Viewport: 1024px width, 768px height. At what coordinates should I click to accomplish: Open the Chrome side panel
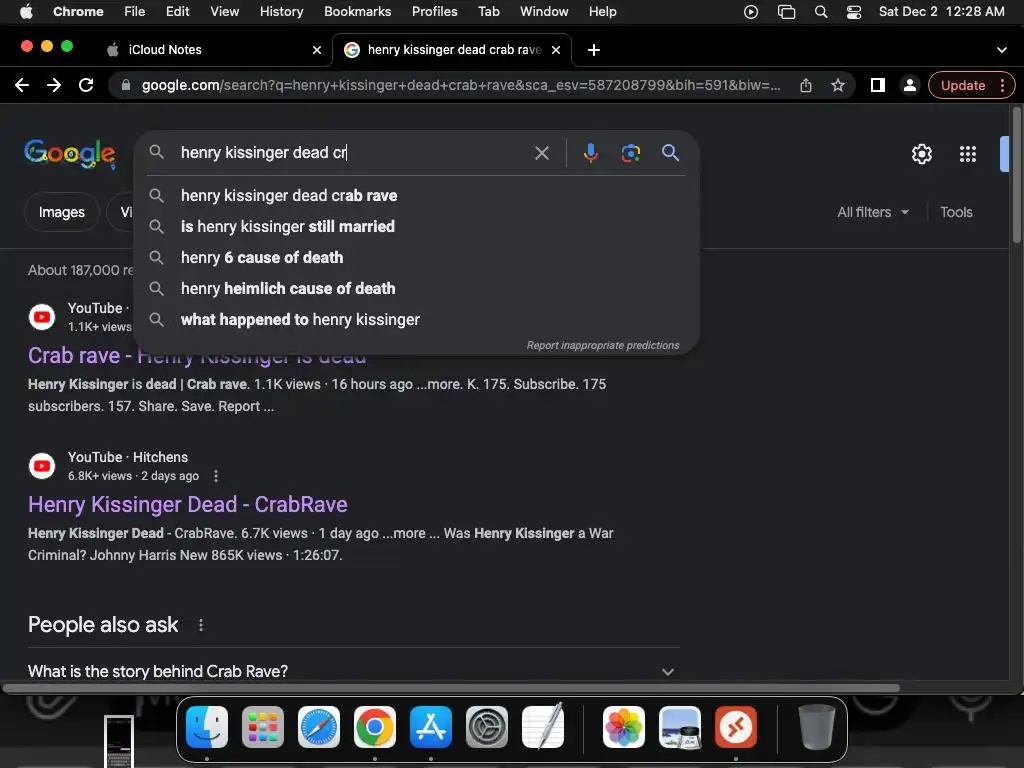click(878, 85)
